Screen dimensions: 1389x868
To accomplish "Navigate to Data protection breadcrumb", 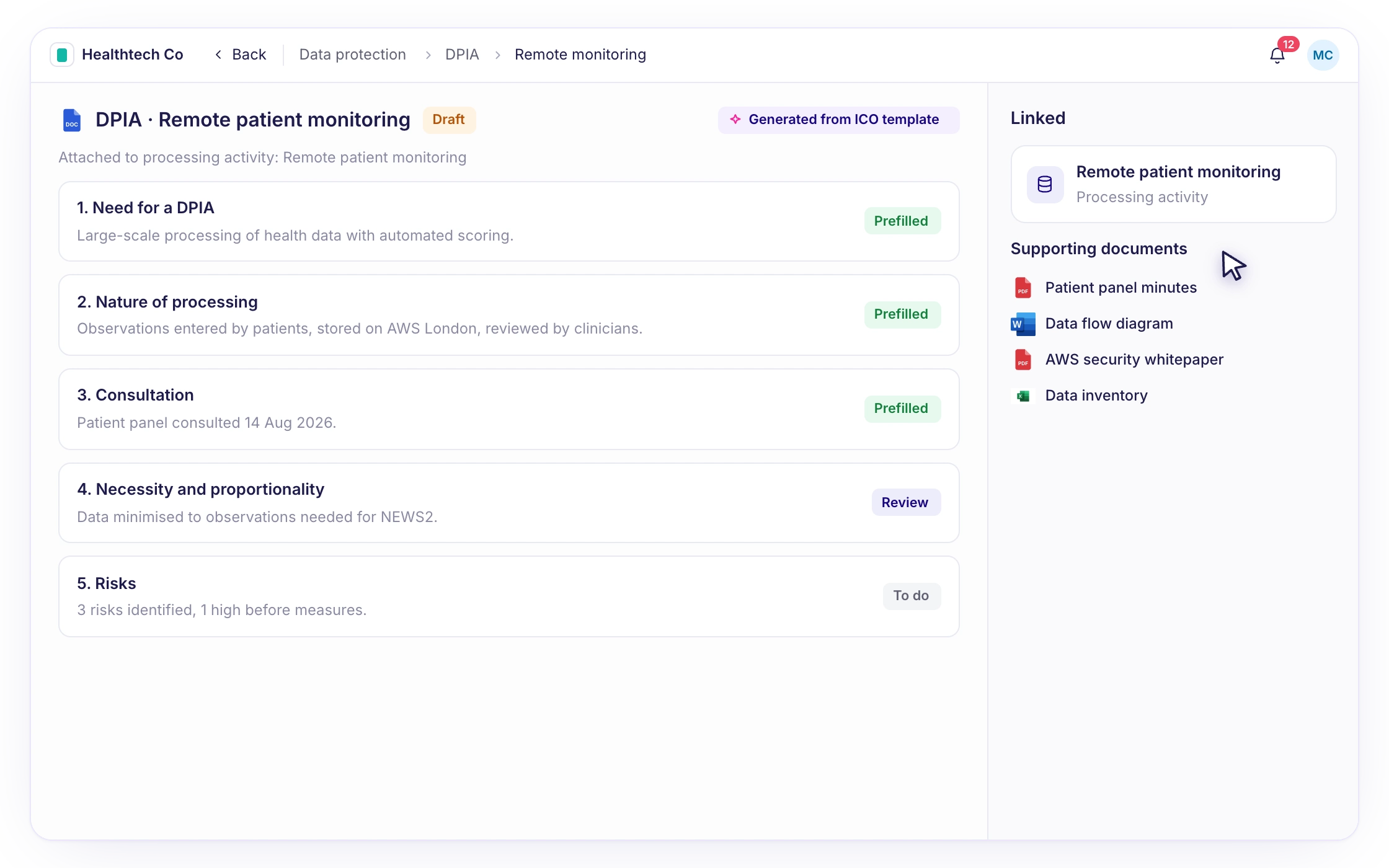I will 352,55.
